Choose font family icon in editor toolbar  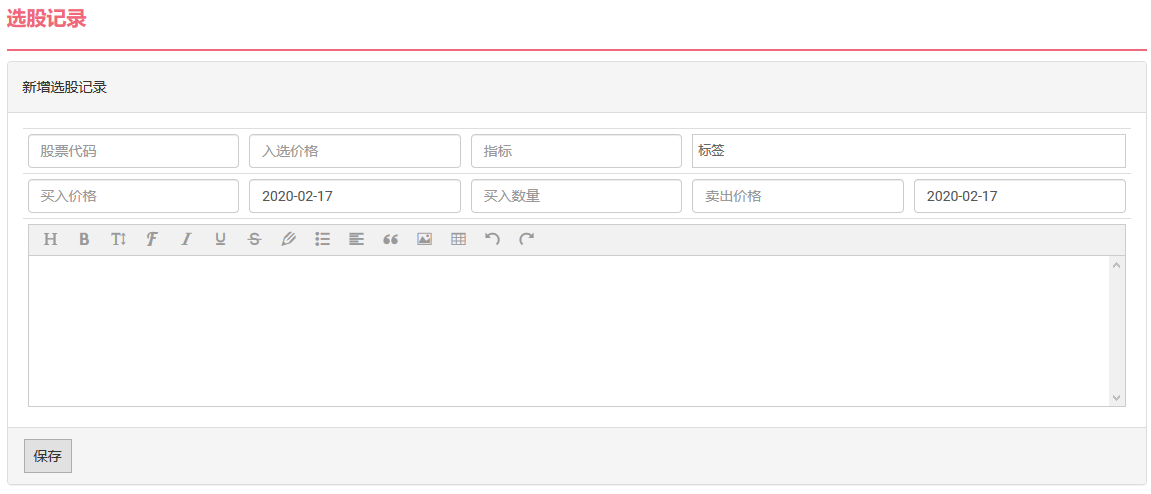pos(152,239)
